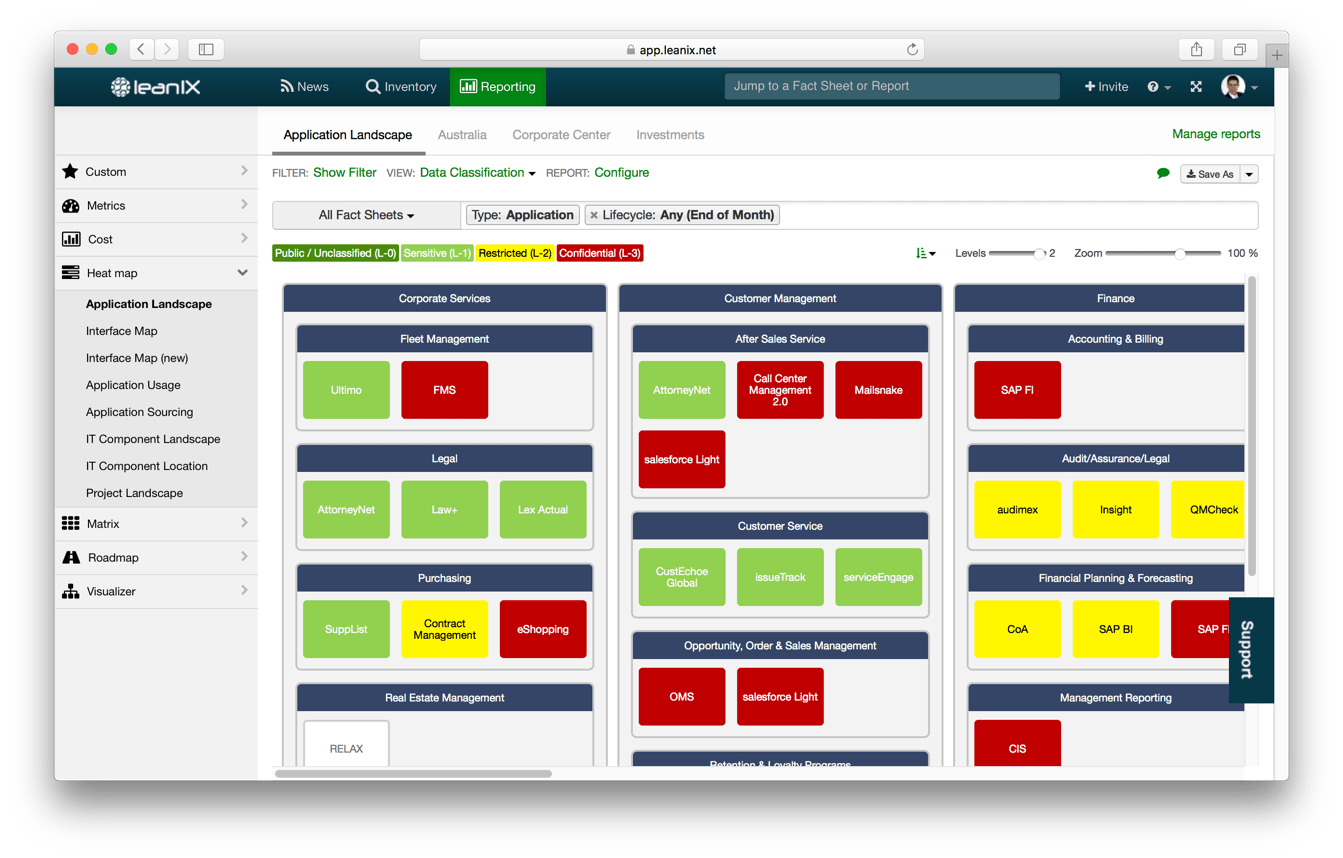Click the browser back arrow
Screen dimensions: 1343x858
tap(141, 49)
